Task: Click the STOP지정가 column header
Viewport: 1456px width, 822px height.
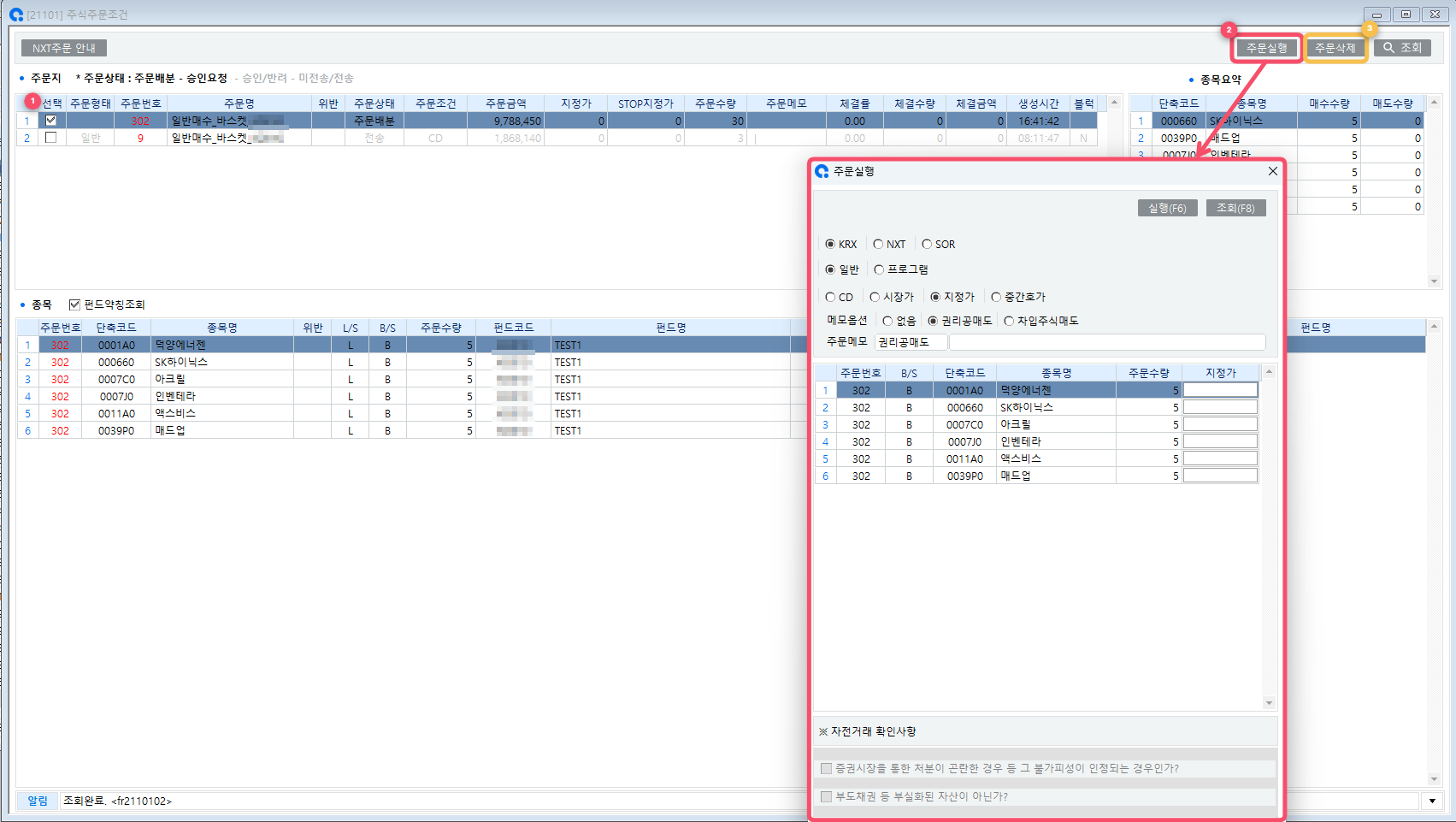Action: [645, 103]
